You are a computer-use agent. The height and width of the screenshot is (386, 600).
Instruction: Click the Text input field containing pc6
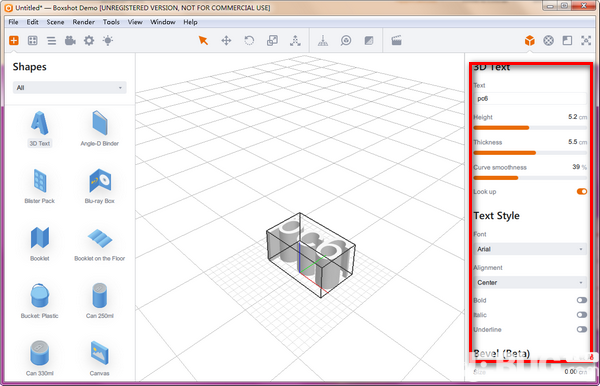pos(530,98)
